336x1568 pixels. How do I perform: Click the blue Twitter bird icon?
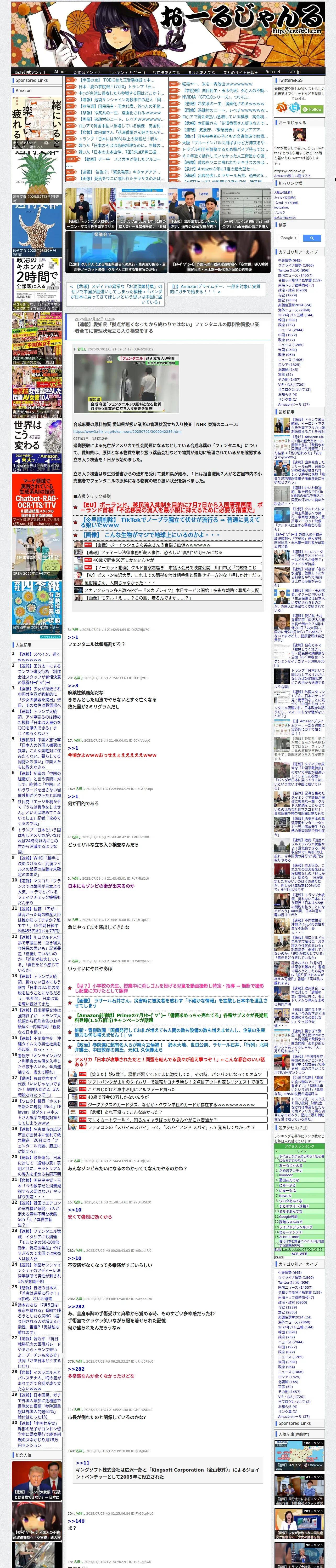[295, 108]
